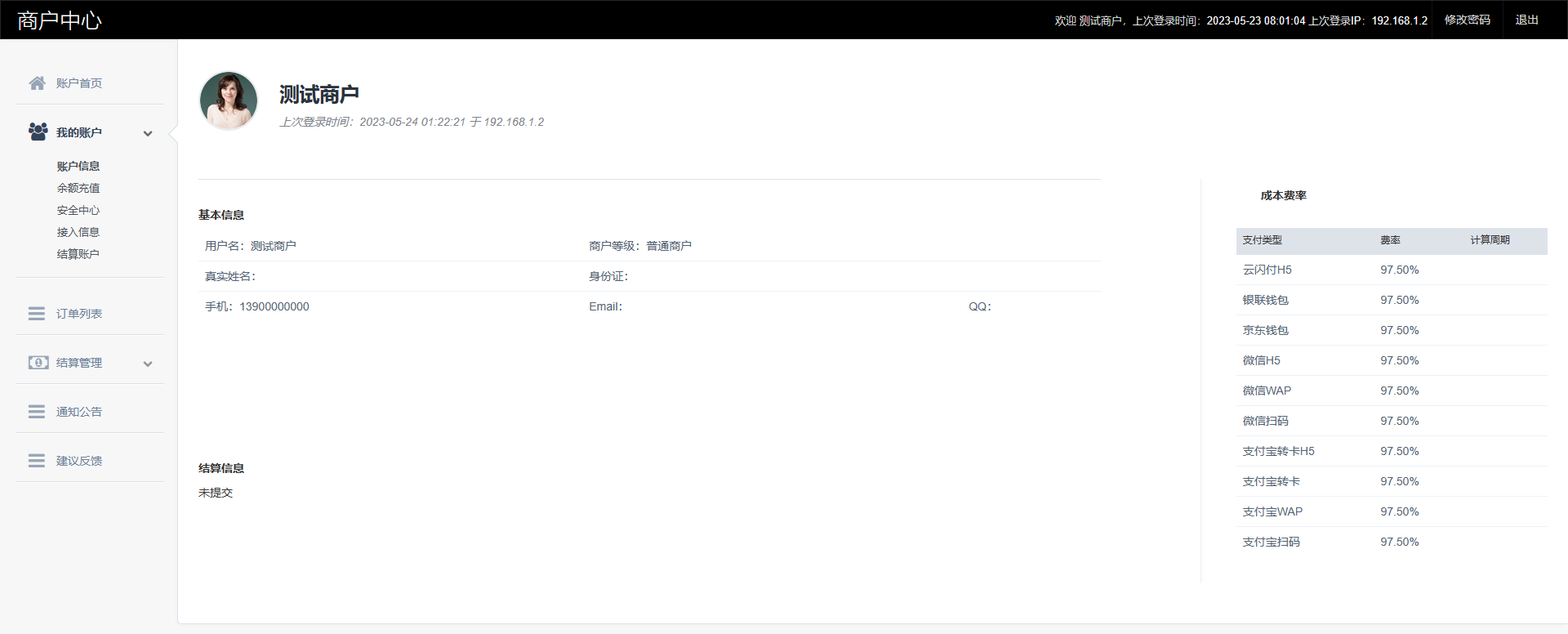Click the list icon beside 建议反馈

click(37, 461)
